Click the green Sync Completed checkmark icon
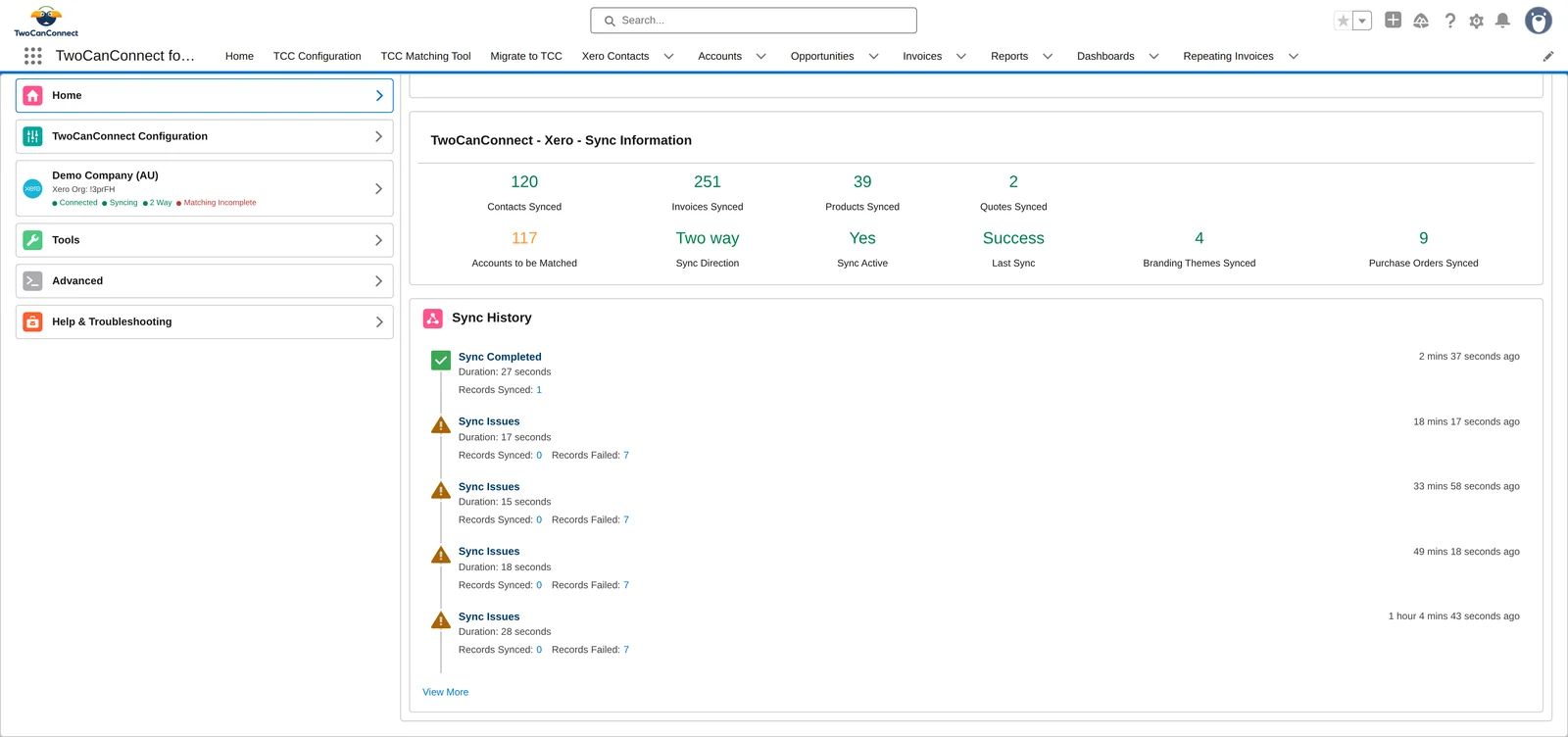1568x737 pixels. point(441,361)
